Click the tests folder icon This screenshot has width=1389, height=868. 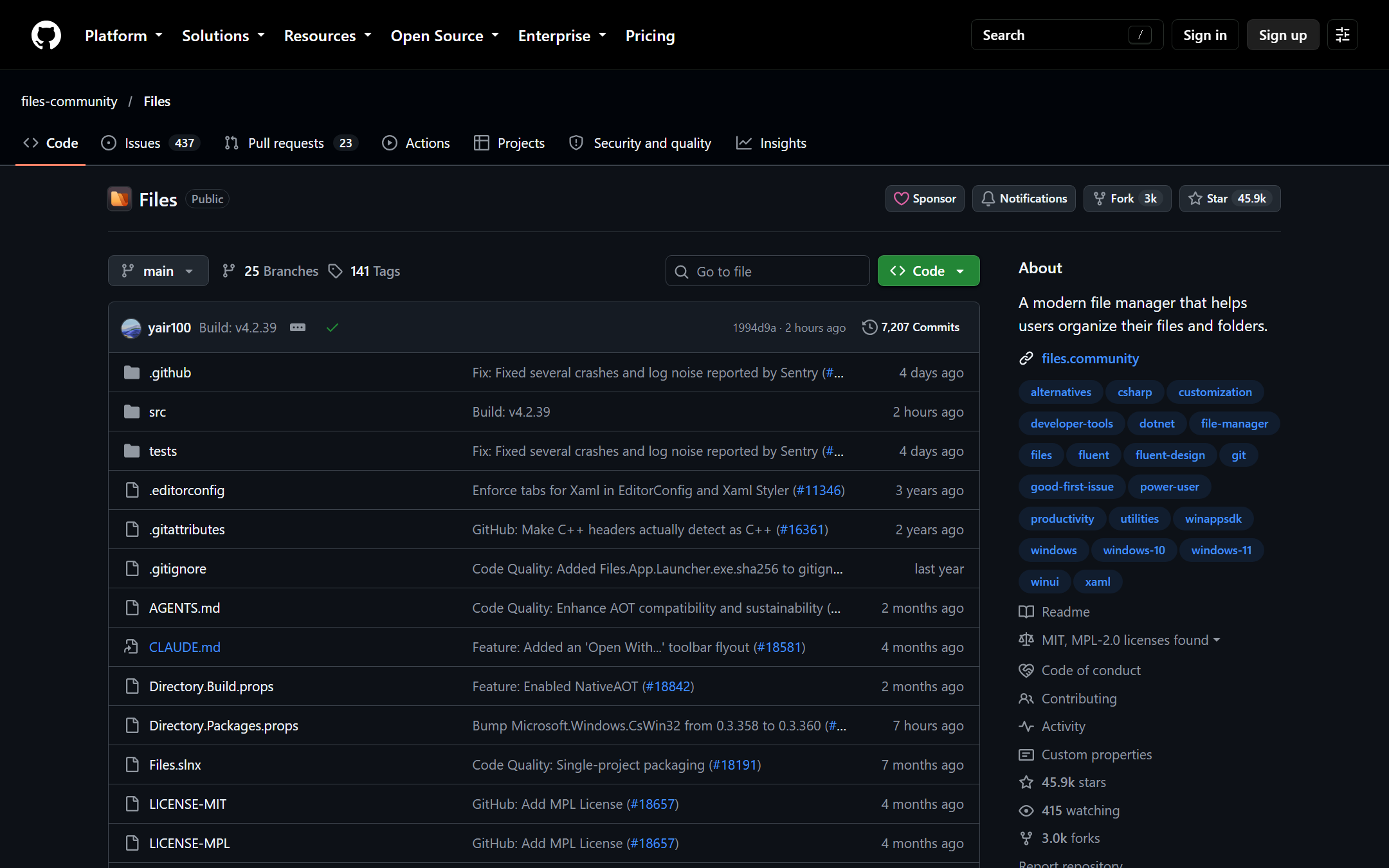pyautogui.click(x=132, y=451)
